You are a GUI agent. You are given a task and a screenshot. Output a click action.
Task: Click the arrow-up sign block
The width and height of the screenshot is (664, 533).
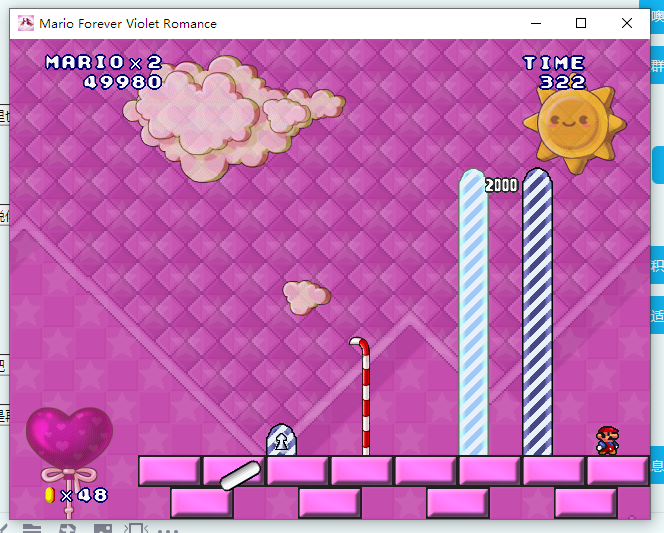[x=281, y=440]
